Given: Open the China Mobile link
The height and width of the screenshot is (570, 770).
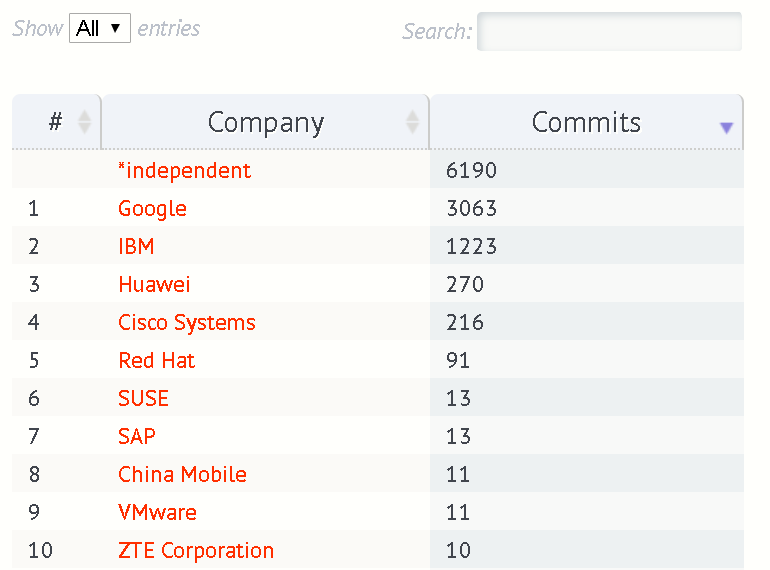Looking at the screenshot, I should tap(182, 474).
